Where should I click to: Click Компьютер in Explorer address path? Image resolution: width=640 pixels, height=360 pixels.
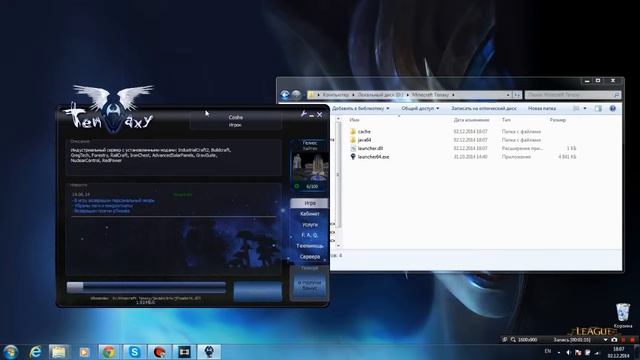tap(336, 95)
